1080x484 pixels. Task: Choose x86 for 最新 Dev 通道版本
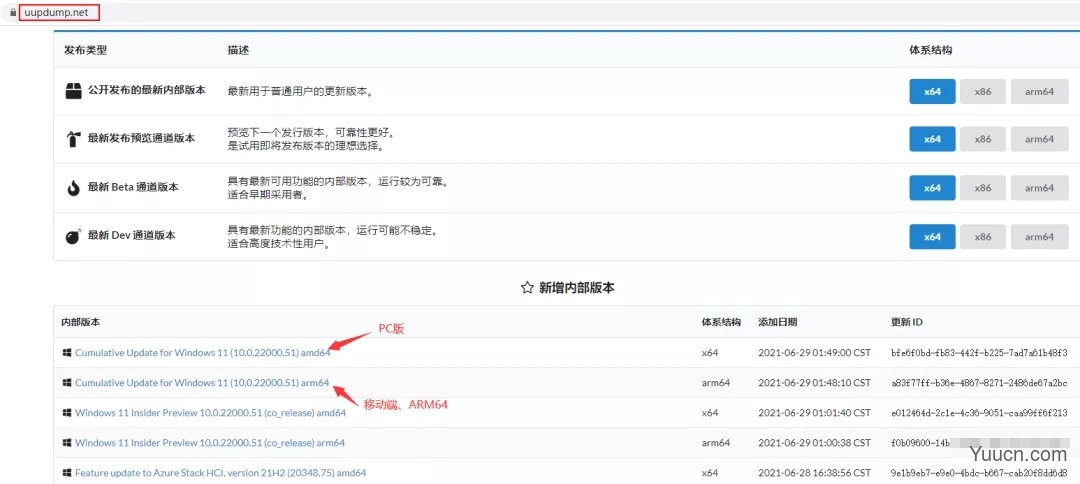(982, 237)
